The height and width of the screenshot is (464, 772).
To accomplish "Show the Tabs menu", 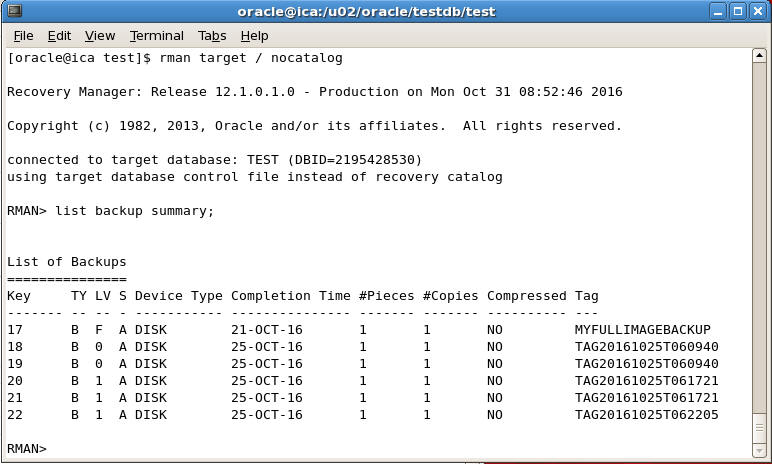I will coord(211,36).
